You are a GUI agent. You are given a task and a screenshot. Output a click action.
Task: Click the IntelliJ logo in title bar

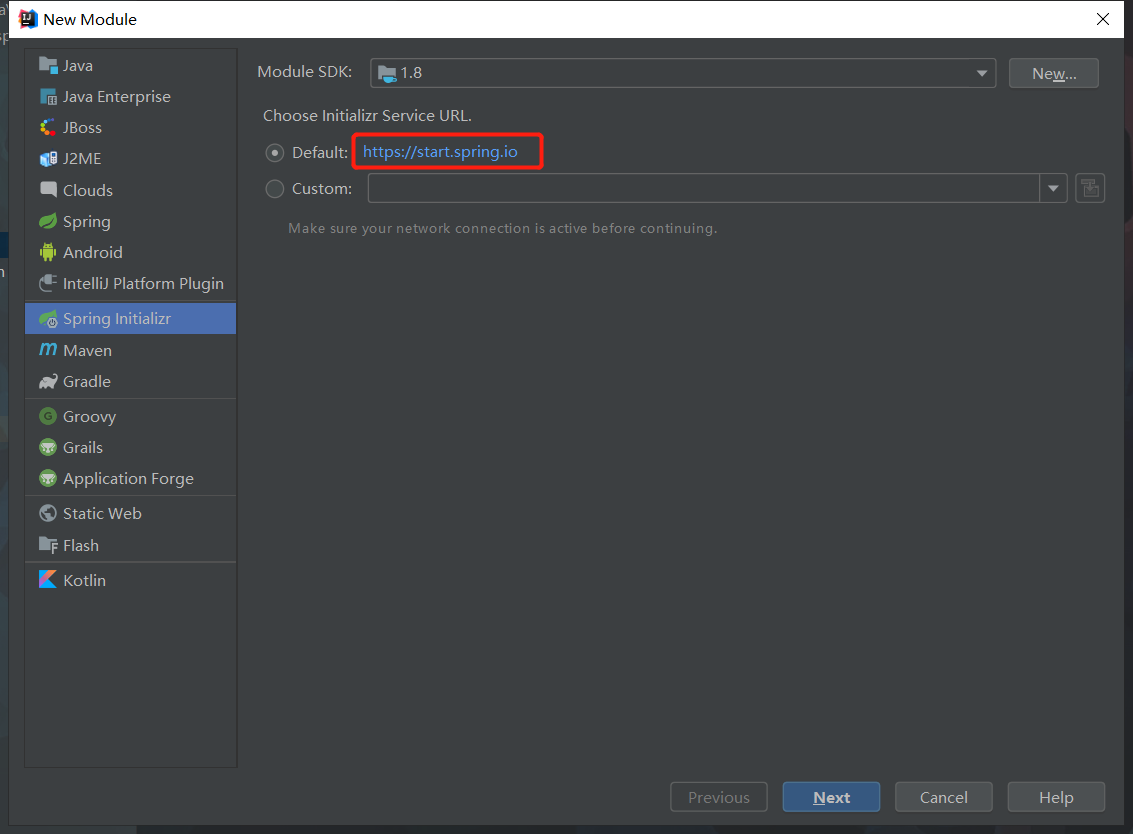[x=28, y=19]
